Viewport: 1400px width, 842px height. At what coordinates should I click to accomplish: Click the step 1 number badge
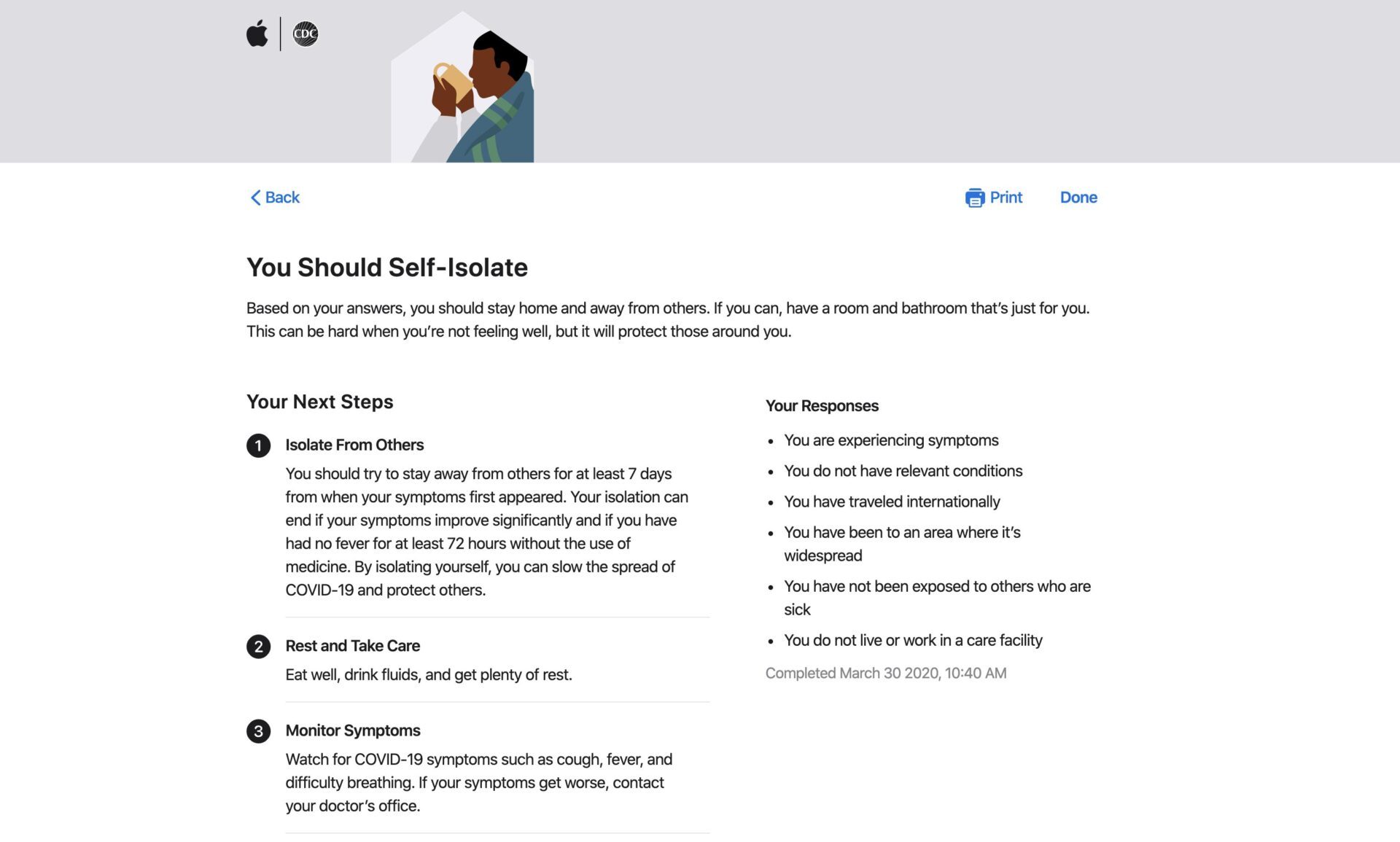258,445
